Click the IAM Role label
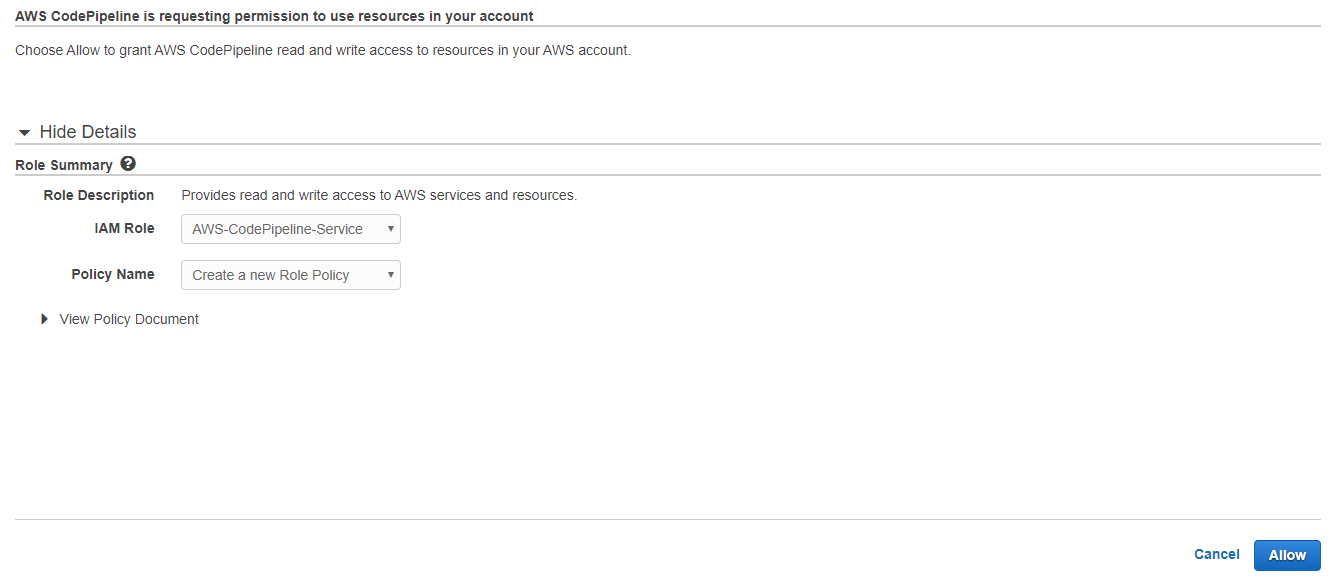Screen dimensions: 1341x579 click(x=124, y=228)
